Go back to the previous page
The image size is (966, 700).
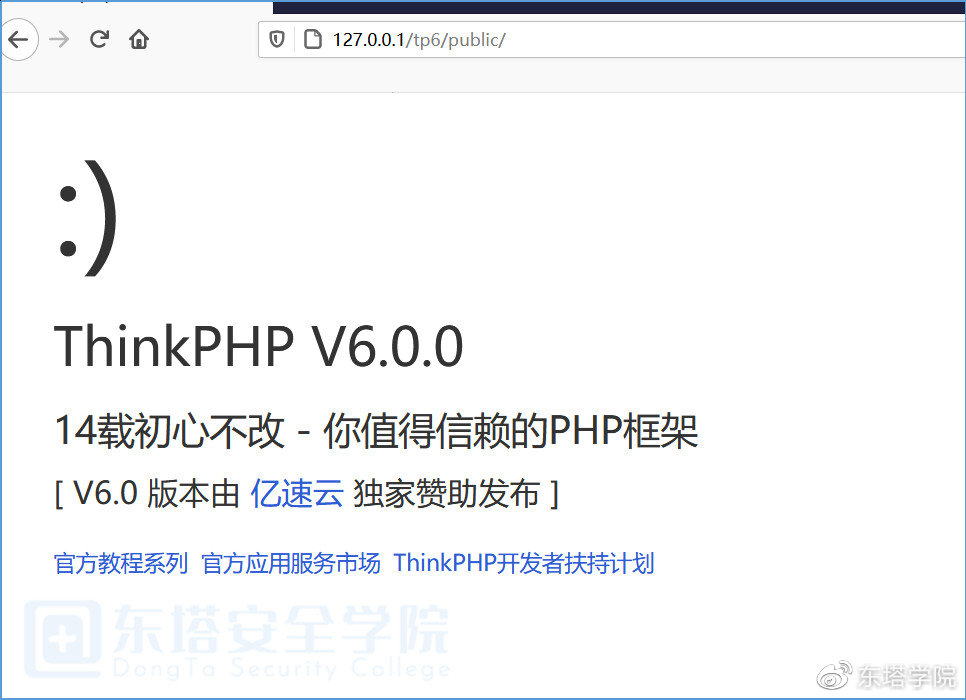[x=19, y=40]
